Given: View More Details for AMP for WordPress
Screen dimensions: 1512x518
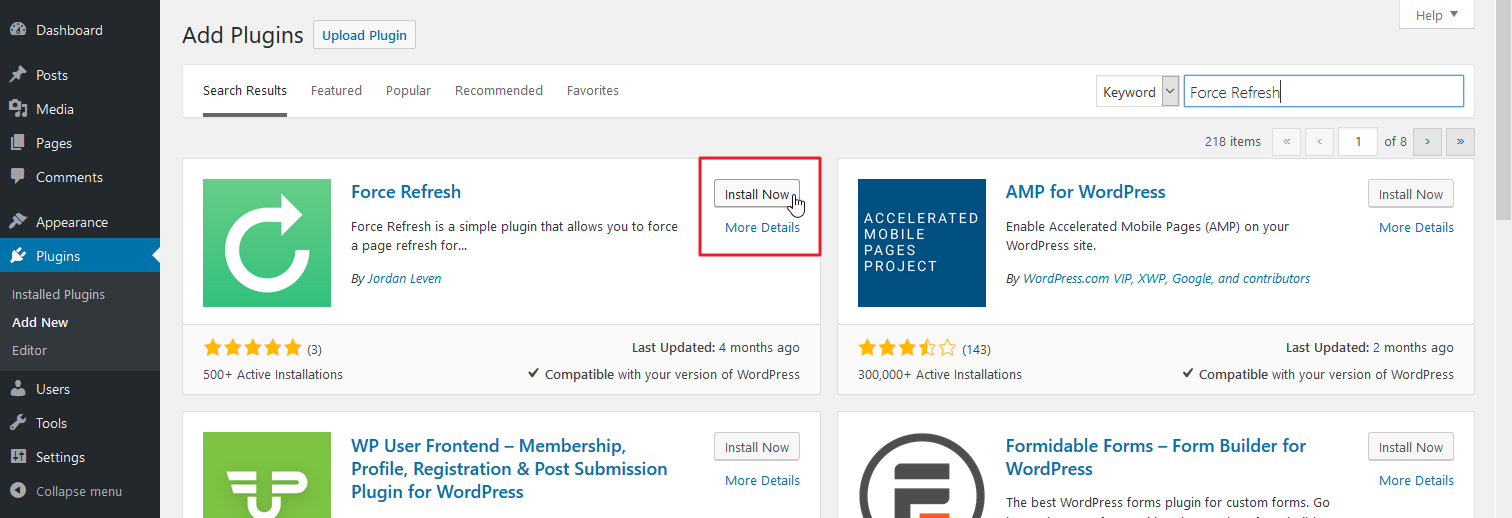Looking at the screenshot, I should [x=1416, y=227].
